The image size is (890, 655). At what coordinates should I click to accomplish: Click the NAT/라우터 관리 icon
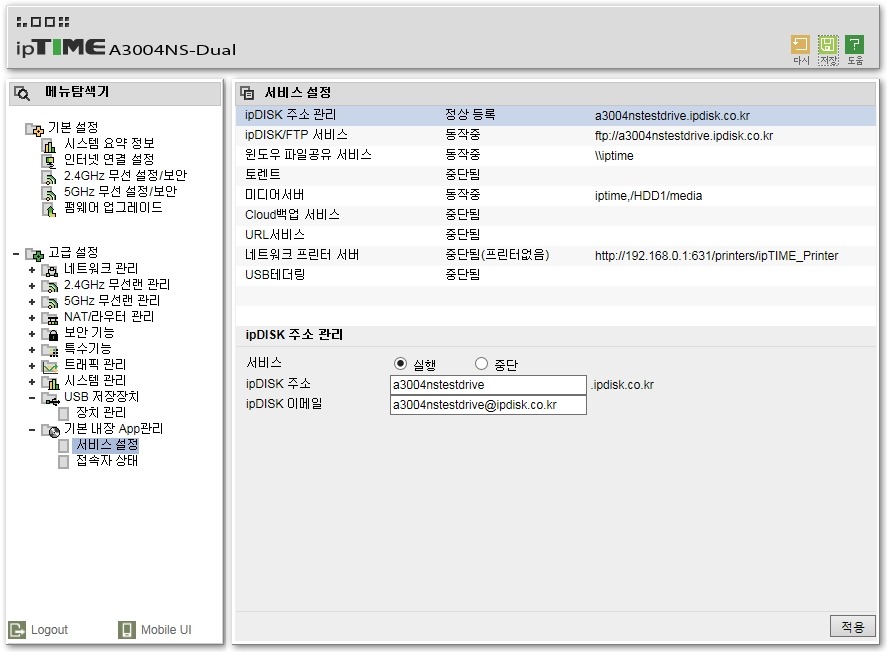point(50,318)
